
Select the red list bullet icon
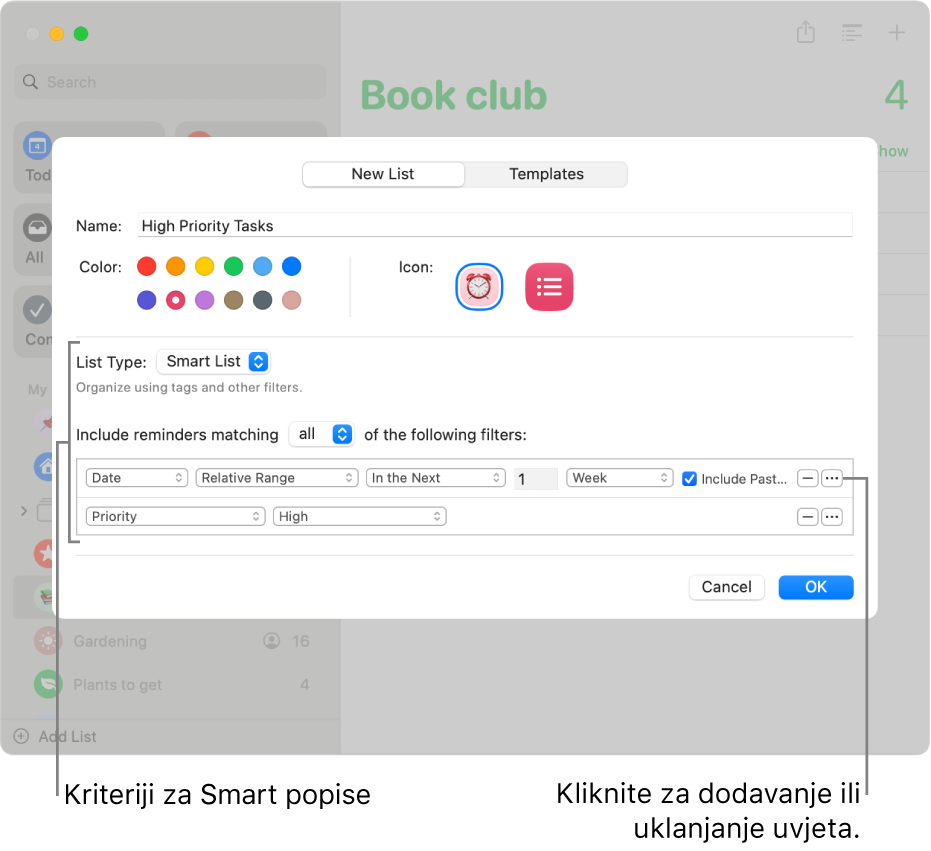coord(549,287)
